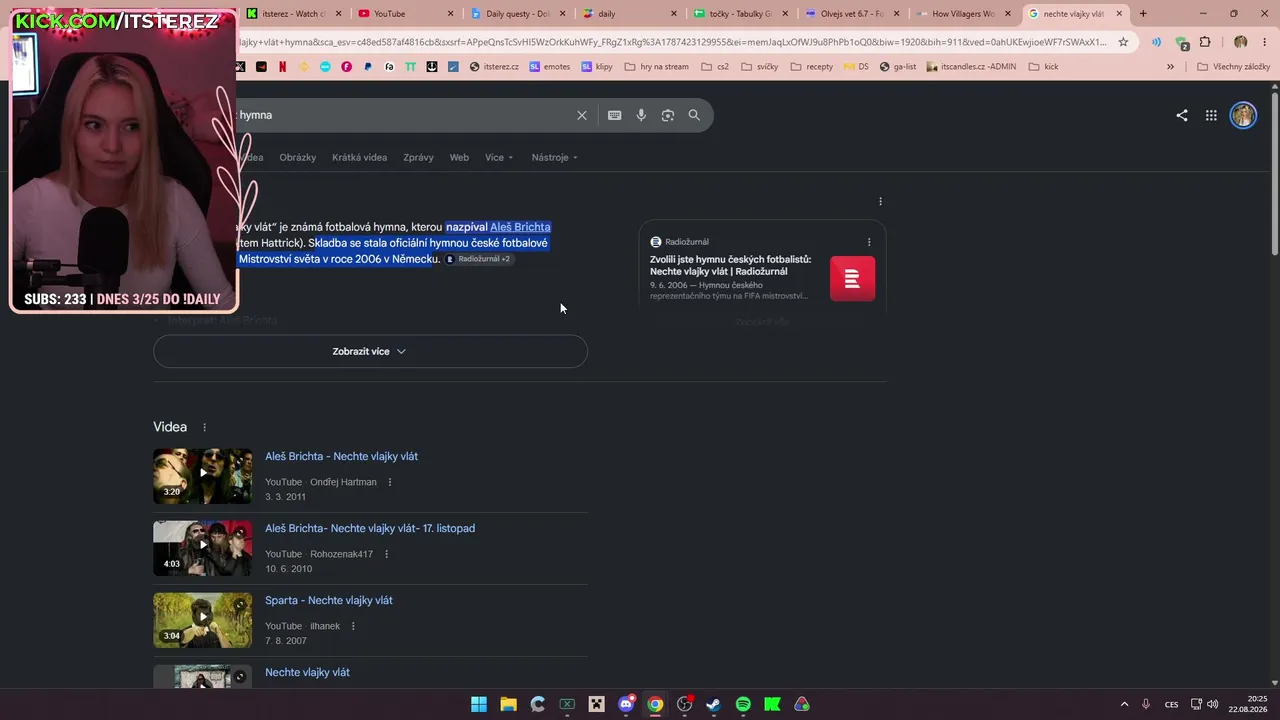Open the itsterez.cz bookmark

coord(494,67)
